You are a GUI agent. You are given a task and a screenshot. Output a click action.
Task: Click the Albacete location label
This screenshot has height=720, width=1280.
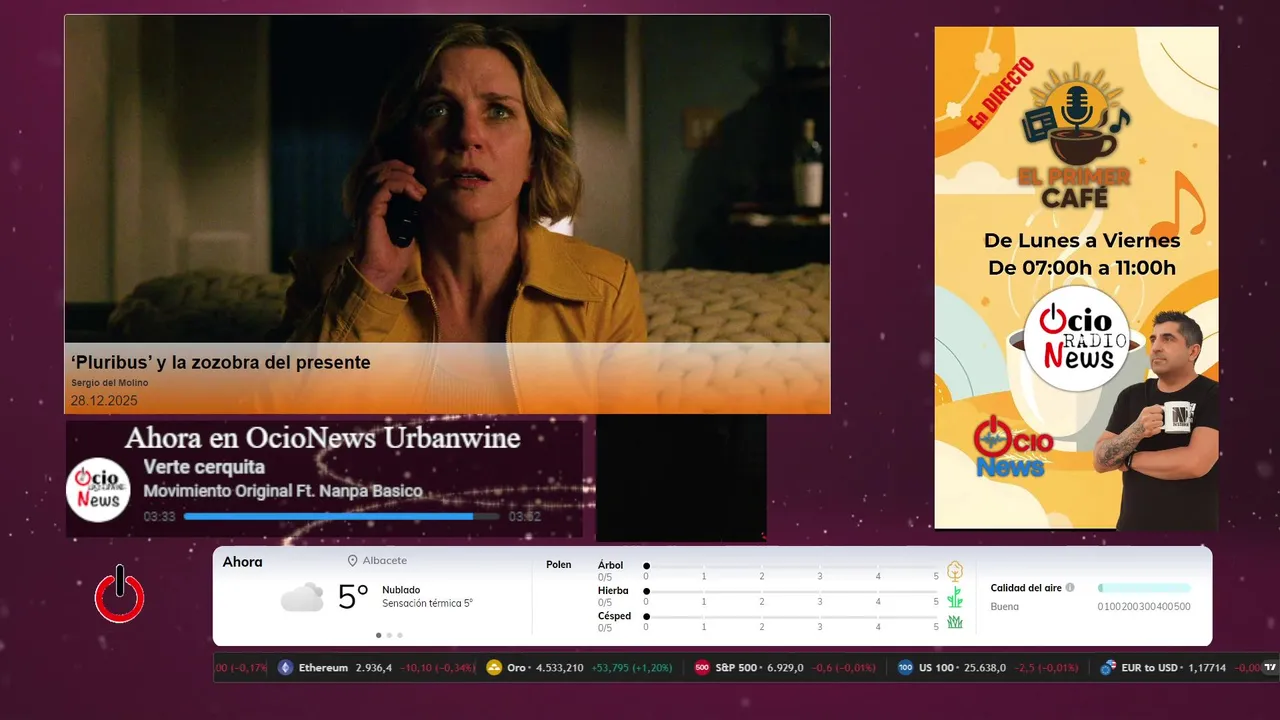point(384,561)
